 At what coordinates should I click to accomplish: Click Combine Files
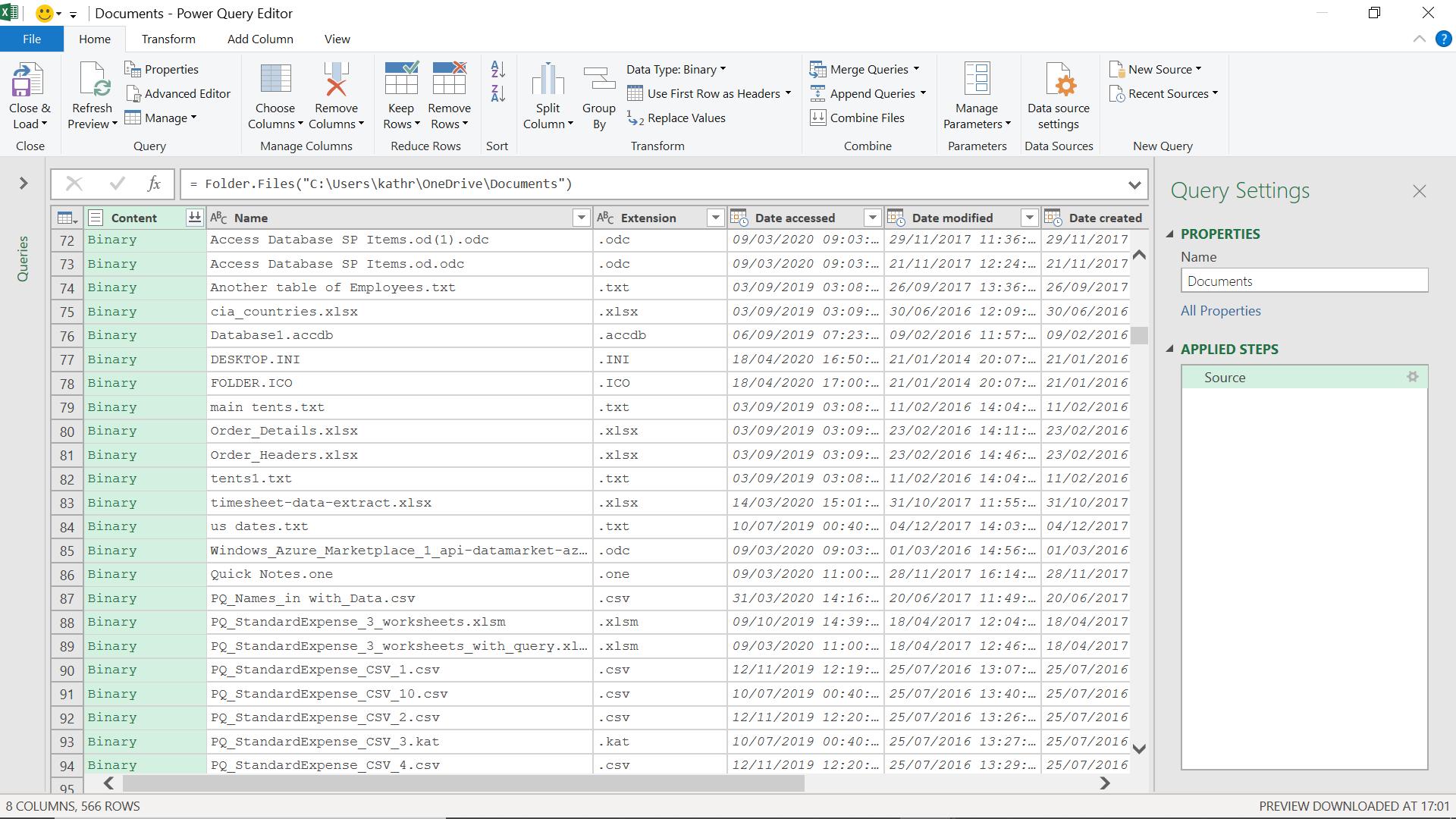coord(858,118)
